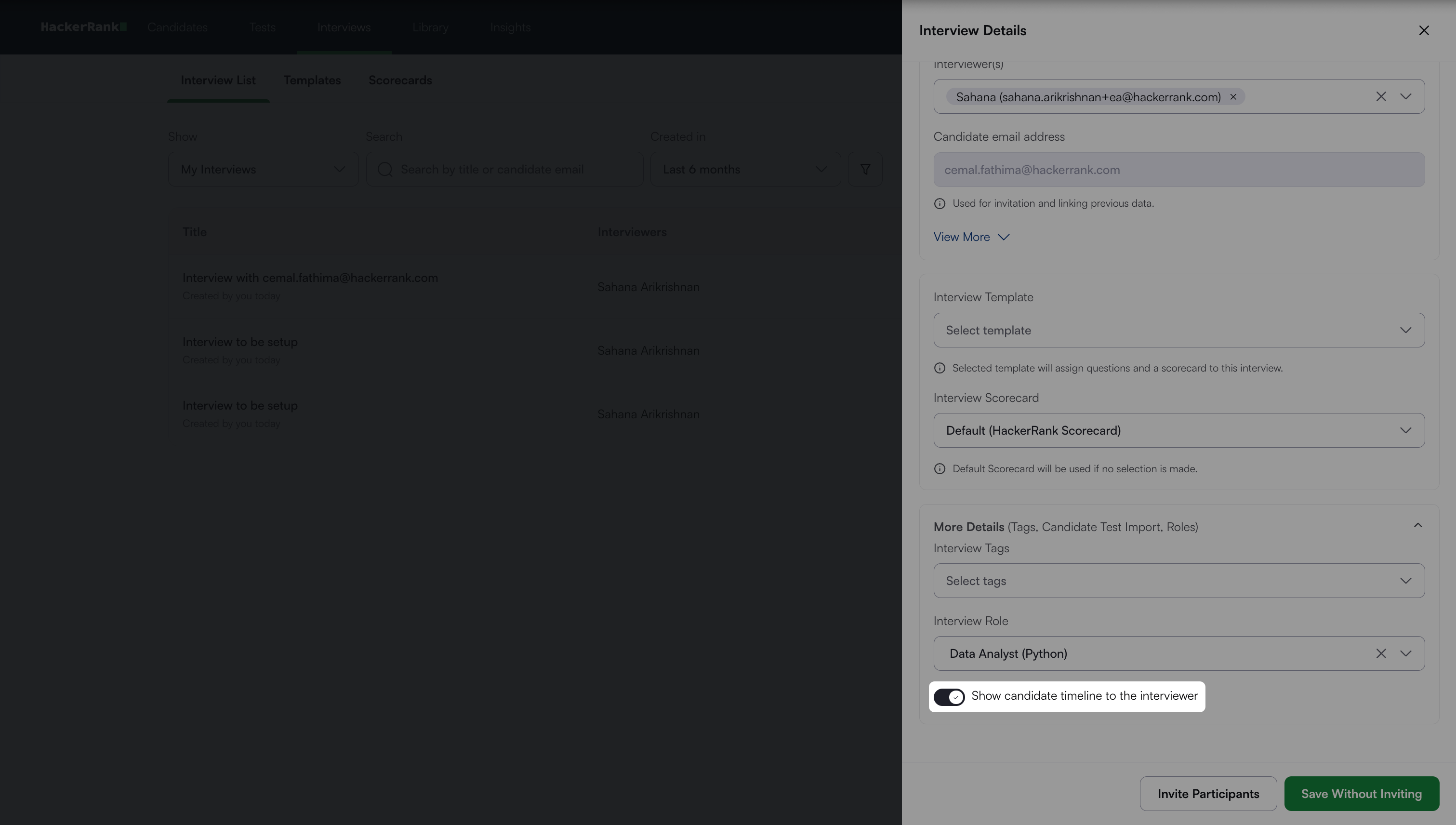Click the candidate email address field
This screenshot has height=825, width=1456.
pyautogui.click(x=1178, y=170)
